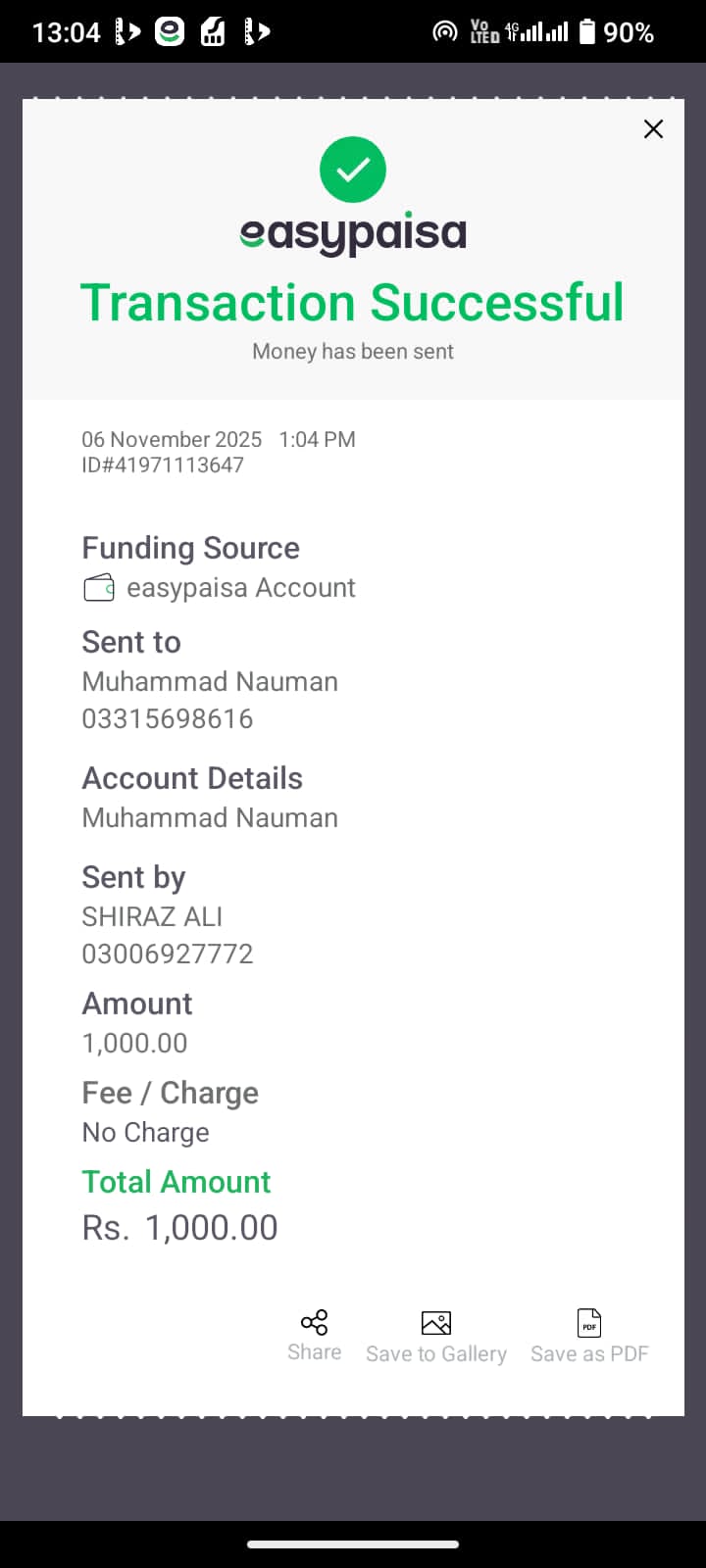Tap the hotspot icon in status bar
Viewport: 706px width, 1568px height.
coord(445,32)
